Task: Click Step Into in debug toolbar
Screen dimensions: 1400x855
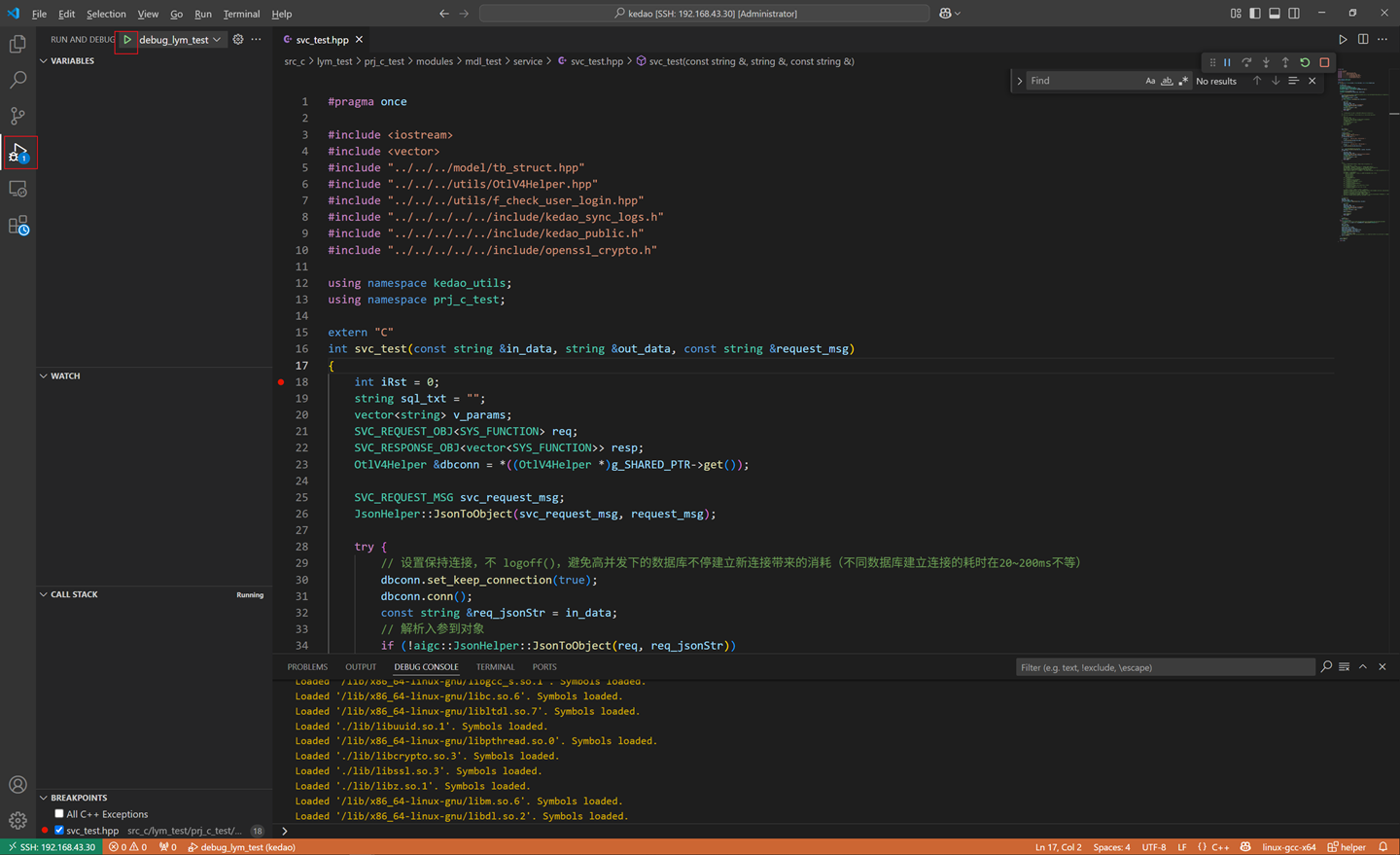Action: [x=1266, y=62]
